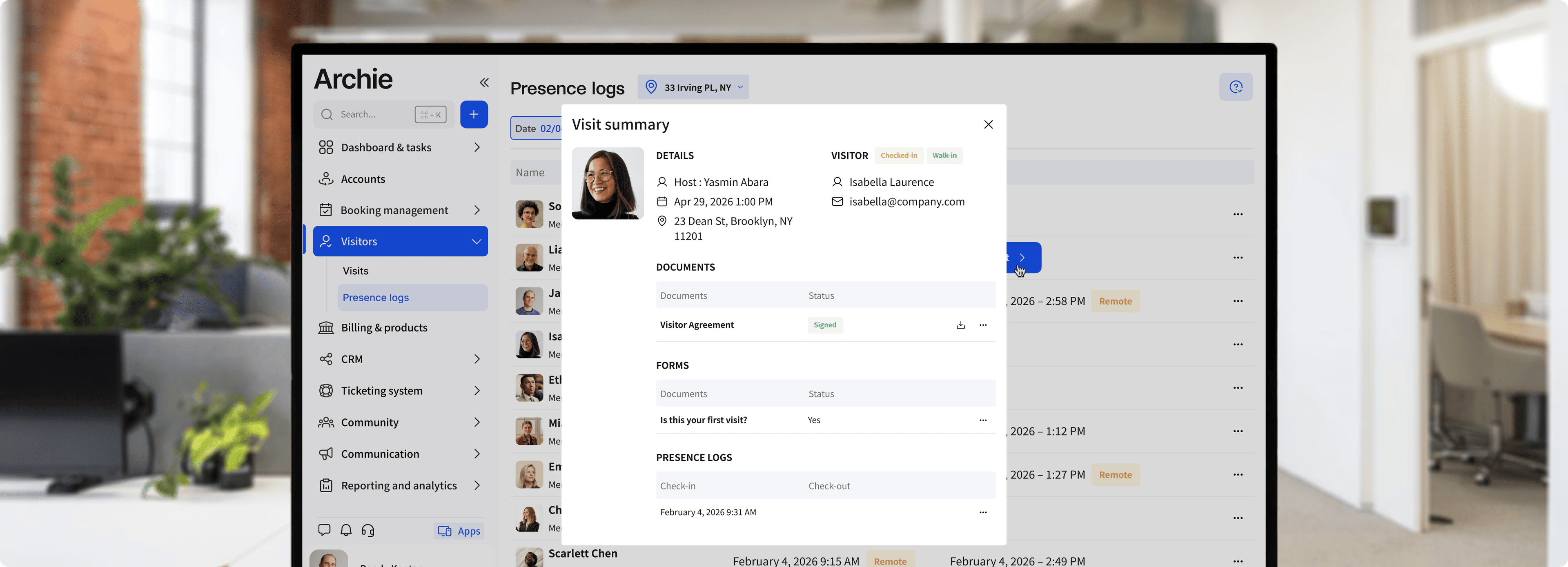The width and height of the screenshot is (1568, 567).
Task: Close the Visit summary dialog
Action: tap(988, 125)
